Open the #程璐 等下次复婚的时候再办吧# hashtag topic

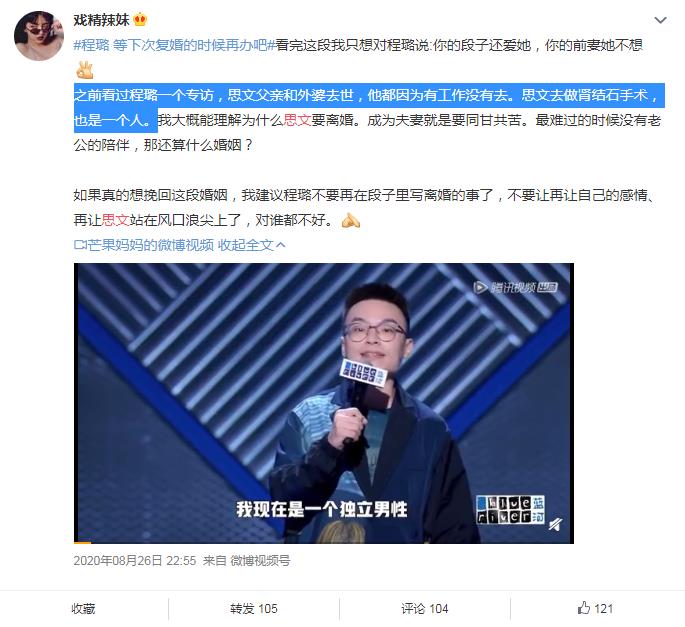[x=174, y=45]
